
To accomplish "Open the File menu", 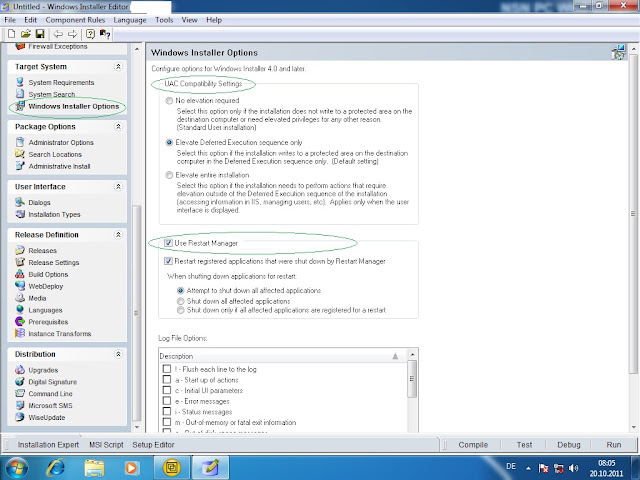I will pos(10,20).
